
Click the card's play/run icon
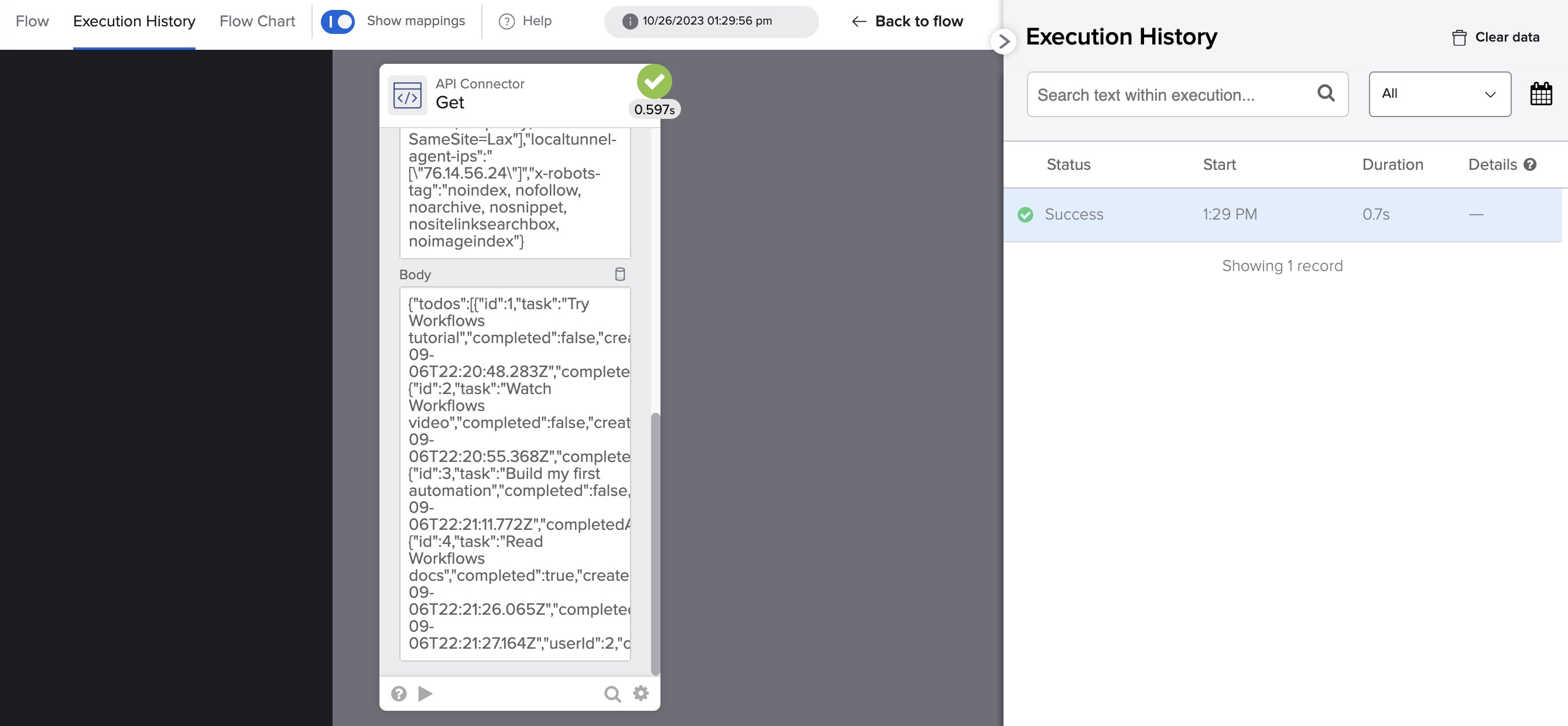point(426,693)
